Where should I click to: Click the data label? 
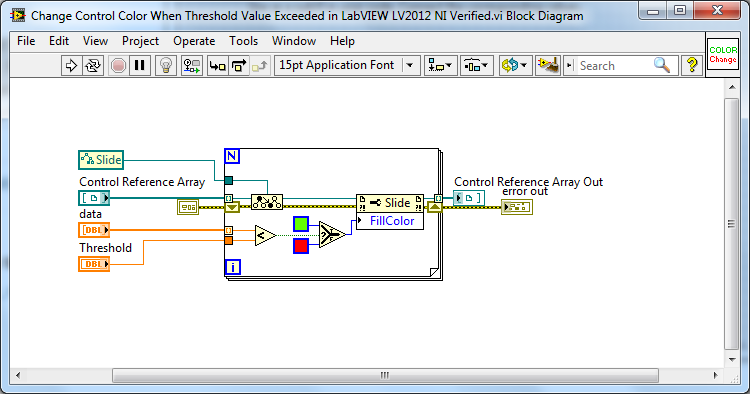[x=90, y=214]
